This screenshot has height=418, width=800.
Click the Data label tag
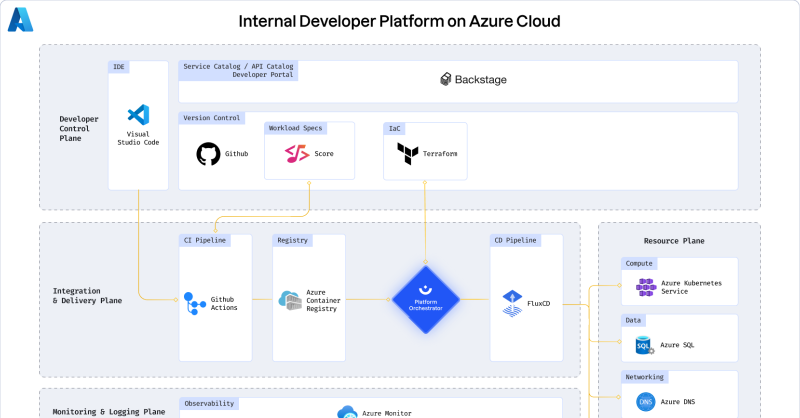coord(633,321)
